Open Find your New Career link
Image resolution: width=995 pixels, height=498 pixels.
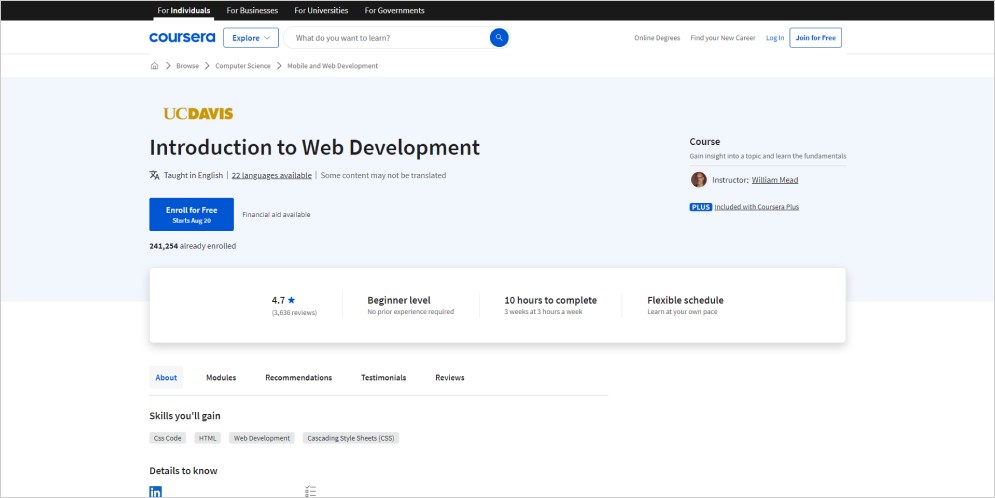point(723,38)
